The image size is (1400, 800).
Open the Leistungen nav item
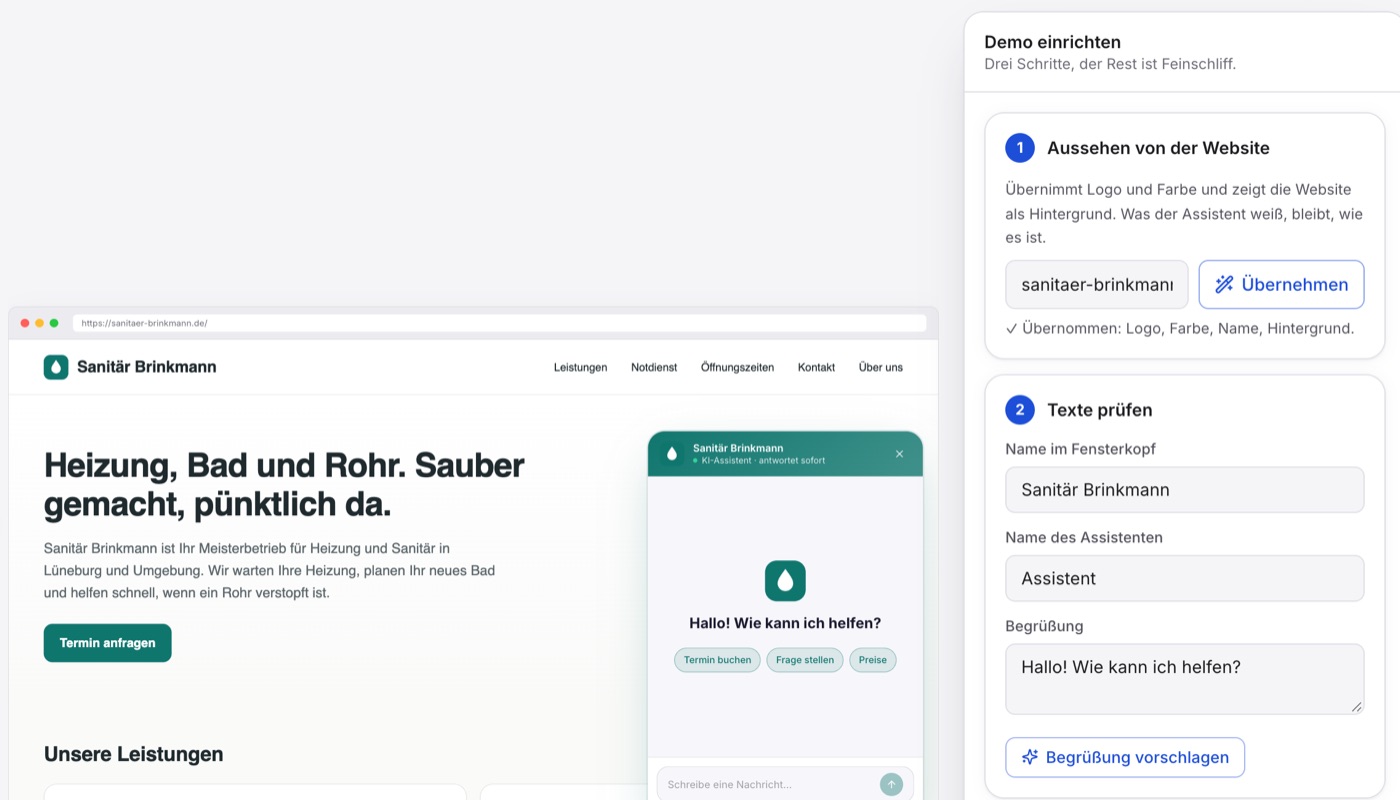(x=580, y=367)
